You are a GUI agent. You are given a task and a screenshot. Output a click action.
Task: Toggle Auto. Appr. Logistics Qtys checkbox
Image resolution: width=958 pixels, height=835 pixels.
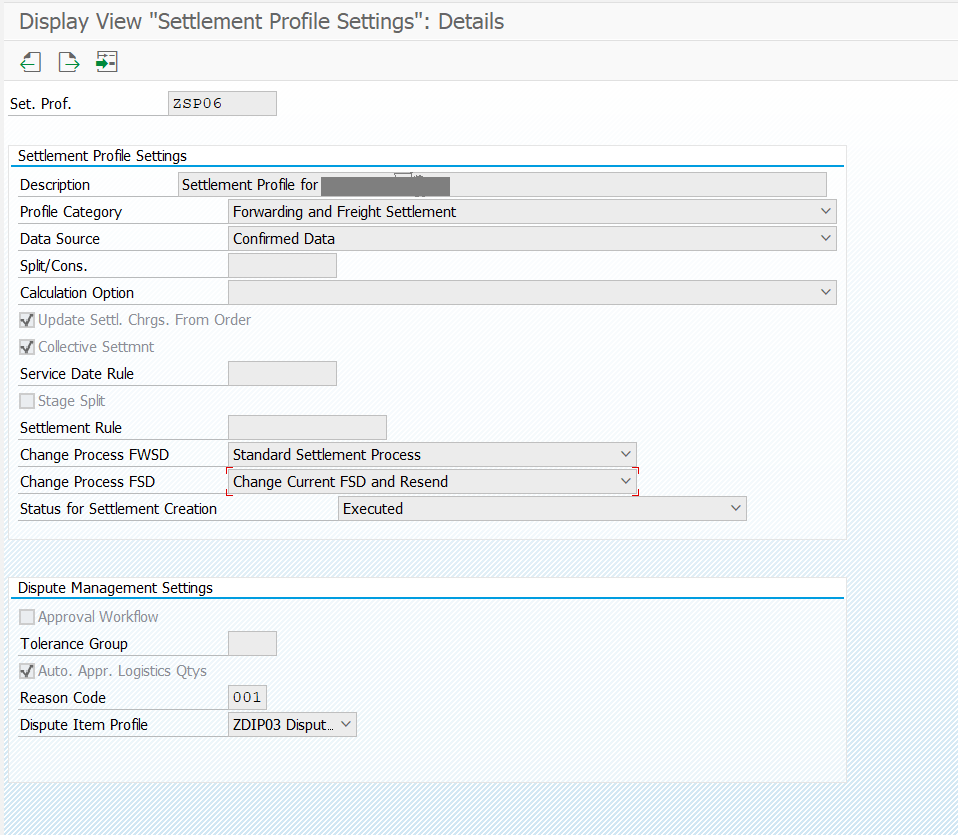coord(28,671)
